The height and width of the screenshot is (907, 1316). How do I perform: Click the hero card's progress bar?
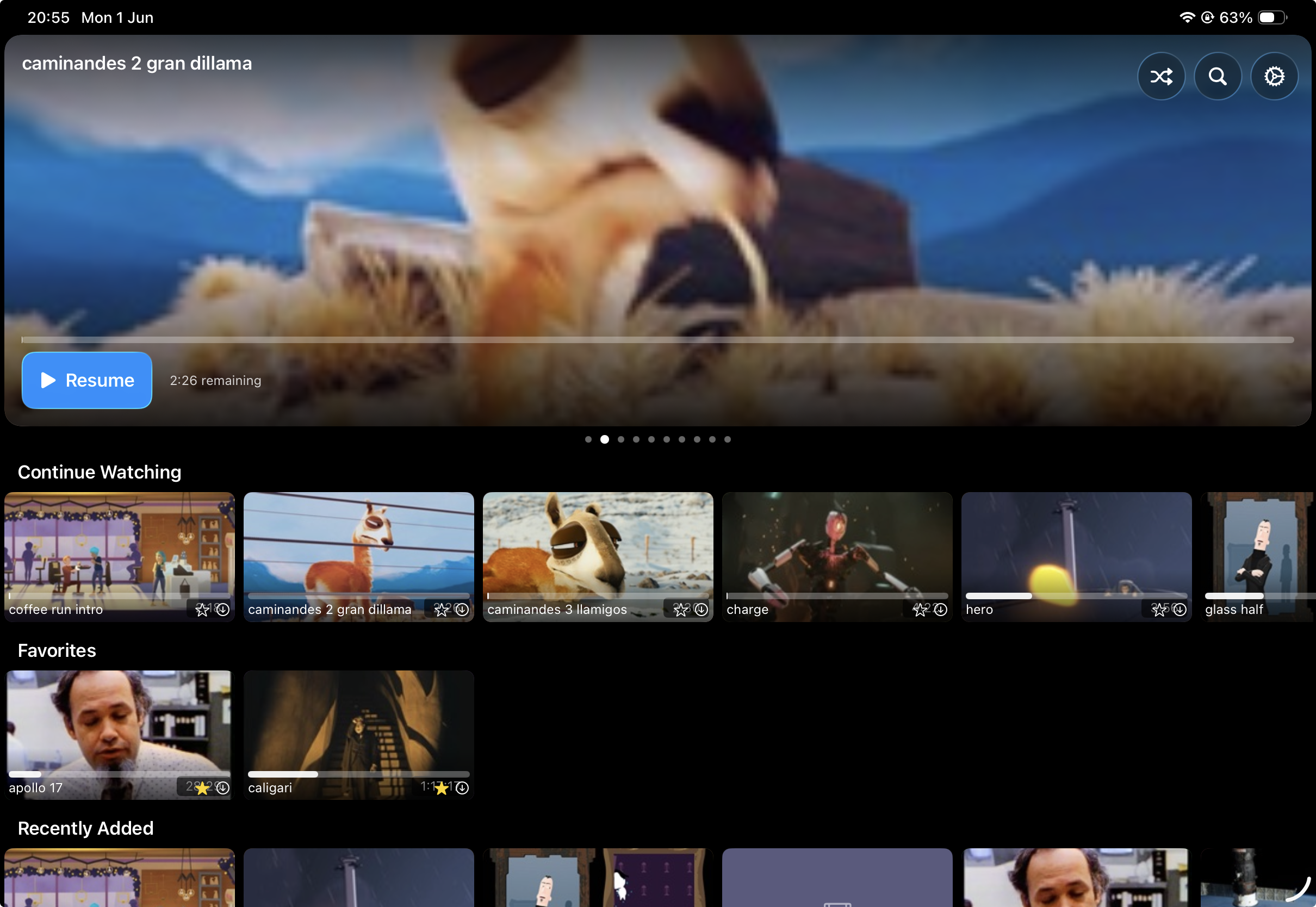(x=1076, y=595)
